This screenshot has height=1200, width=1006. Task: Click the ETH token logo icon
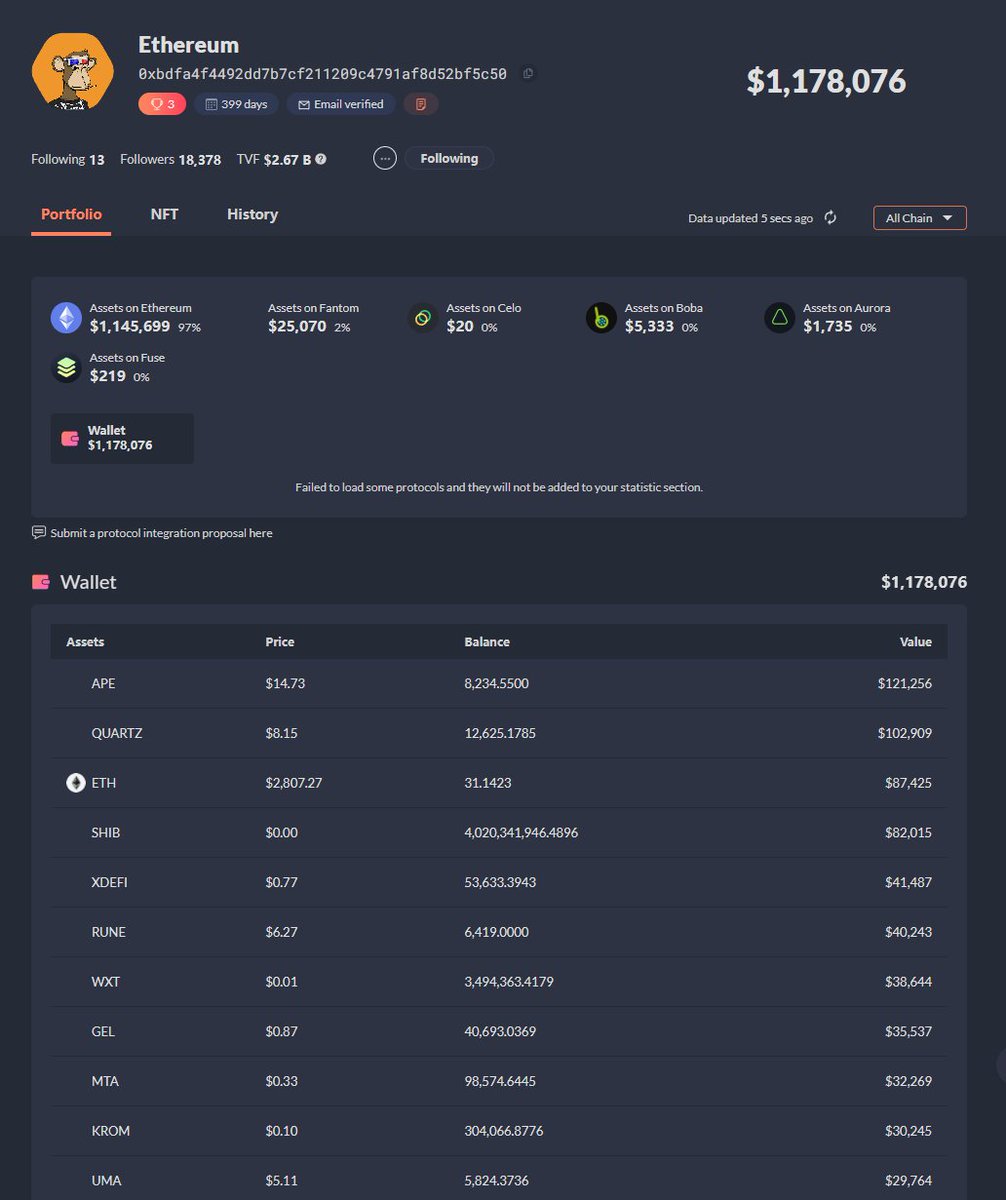[76, 783]
